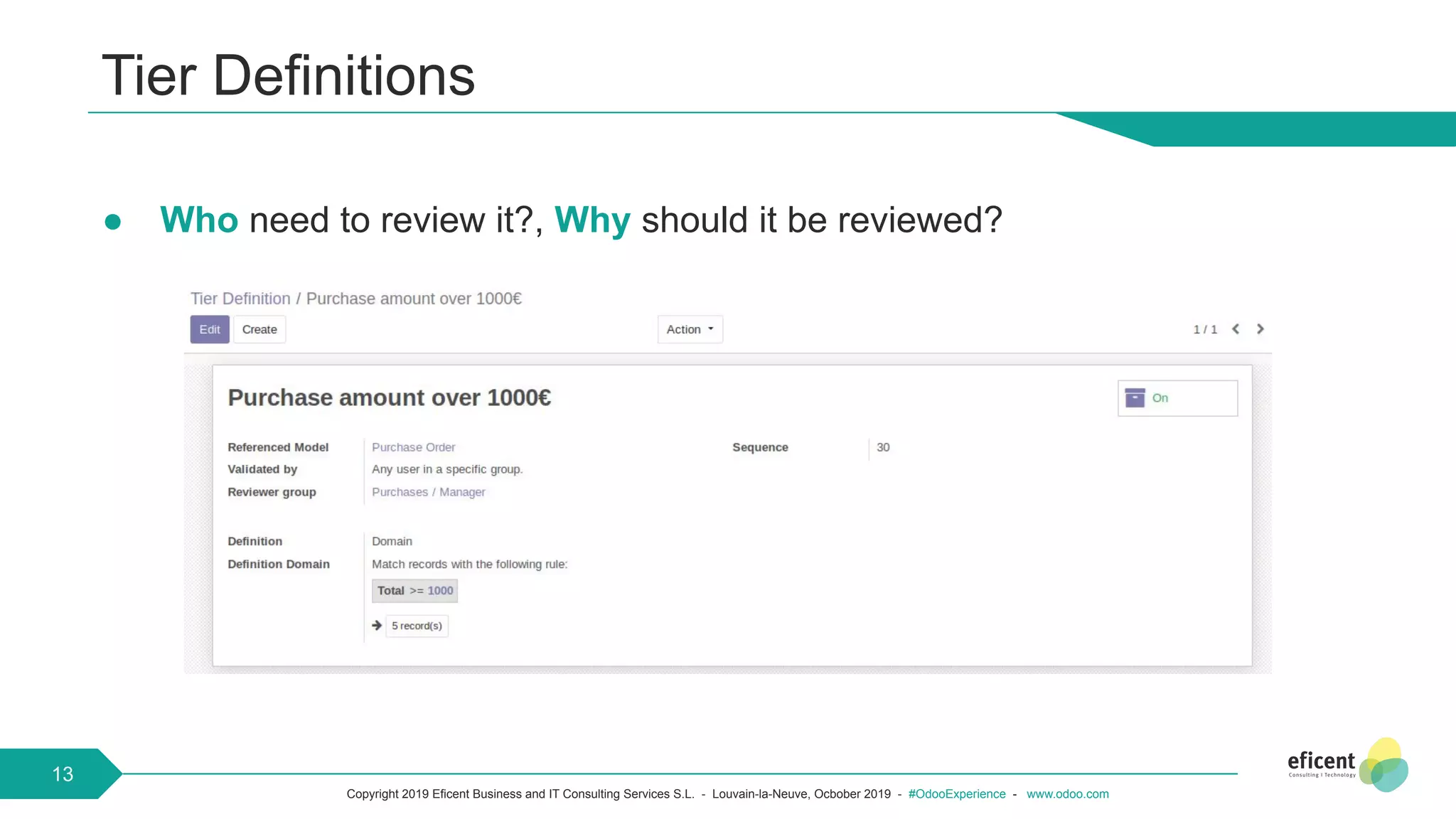Viewport: 1456px width, 819px height.
Task: Open the Action dropdown
Action: click(690, 329)
